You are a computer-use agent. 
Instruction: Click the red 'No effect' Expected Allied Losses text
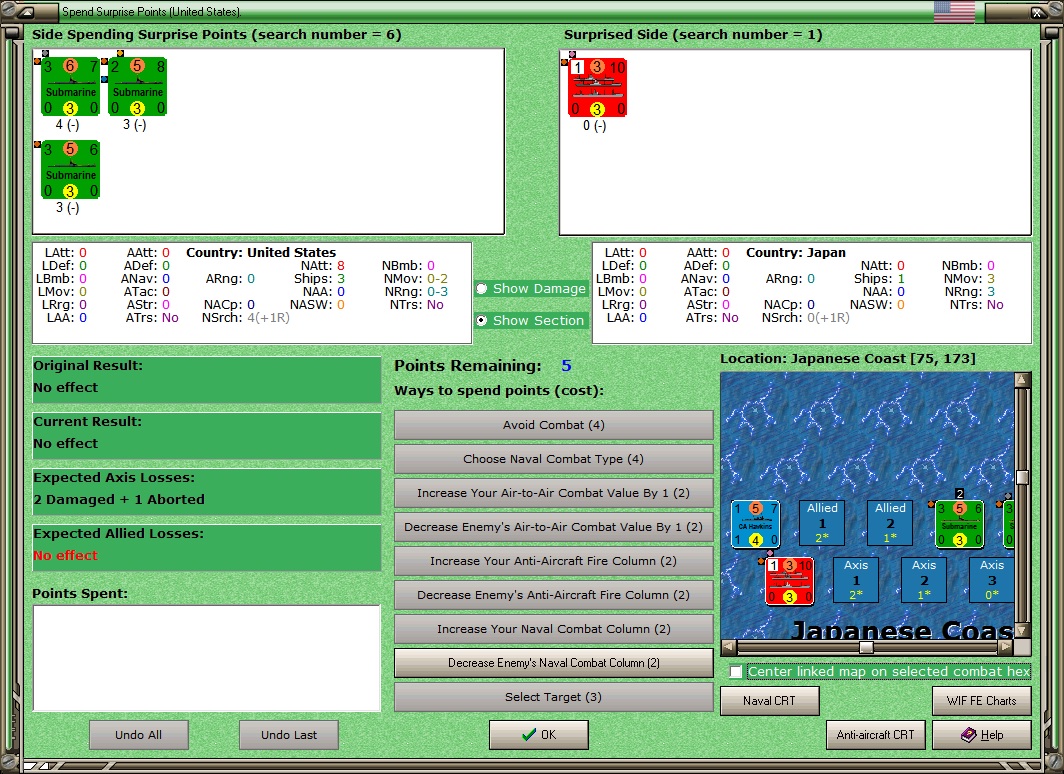coord(65,556)
